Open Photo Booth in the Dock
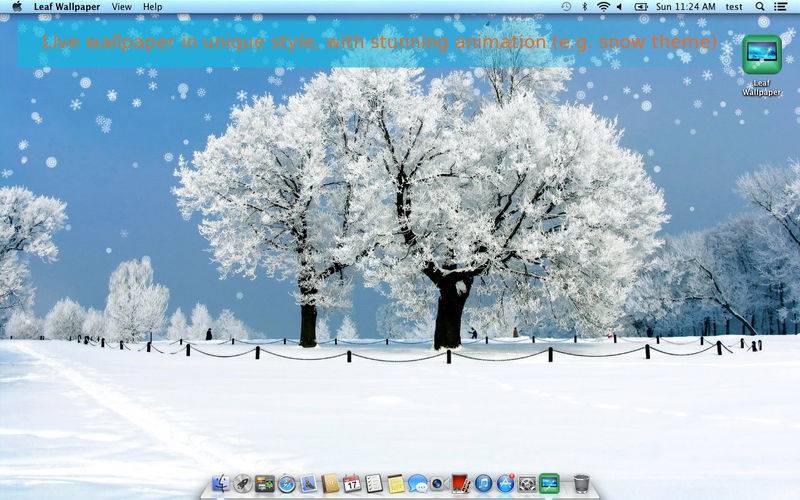Viewport: 800px width, 500px height. coord(461,483)
